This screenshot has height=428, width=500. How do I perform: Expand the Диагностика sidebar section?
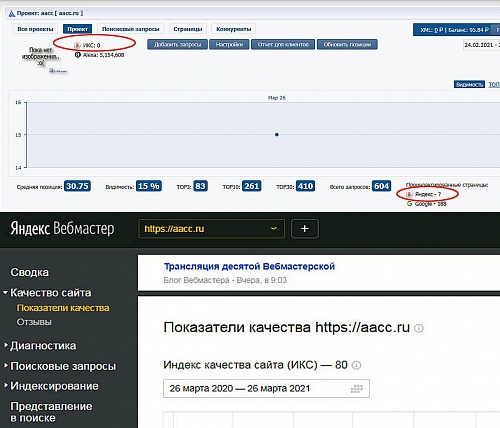point(6,345)
